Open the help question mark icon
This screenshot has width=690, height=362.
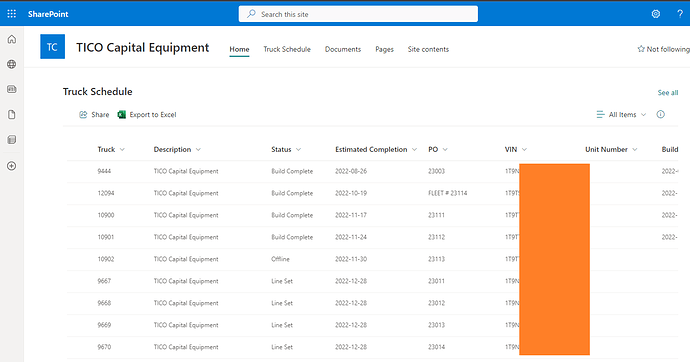click(x=680, y=14)
